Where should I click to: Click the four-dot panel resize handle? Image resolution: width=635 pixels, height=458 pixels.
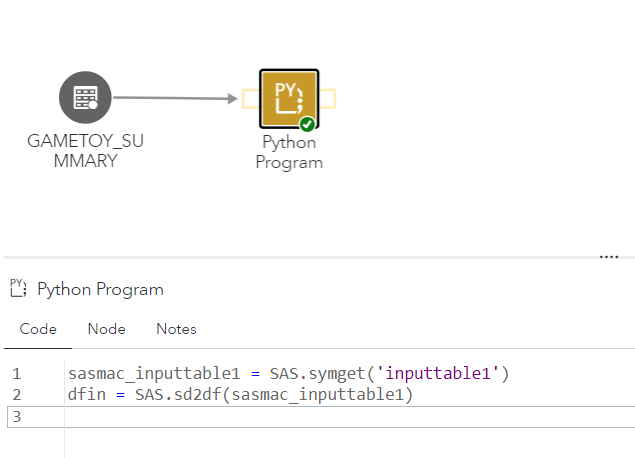608,257
